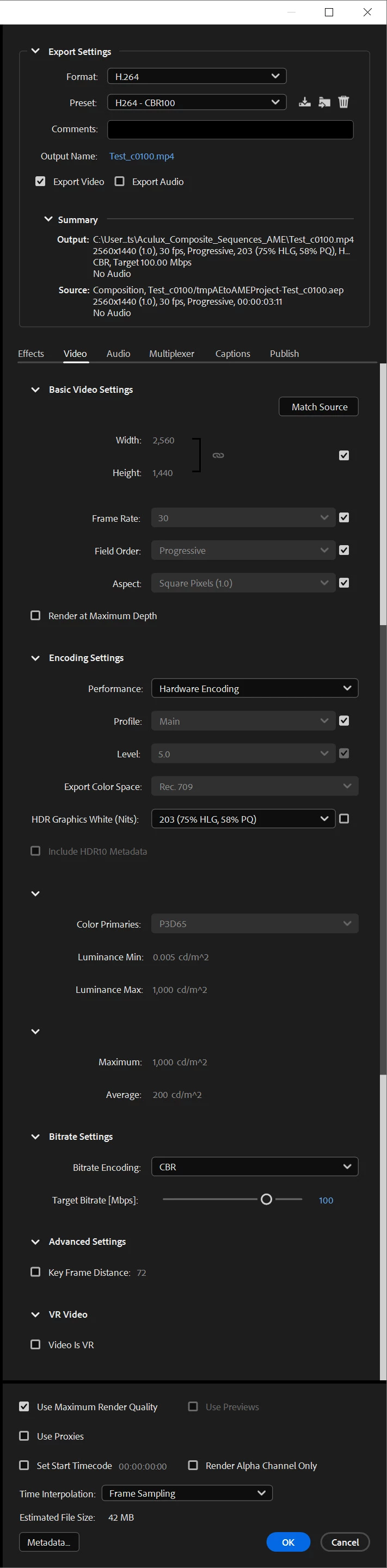Open the Performance dropdown set to Hardware Encoding

254,688
